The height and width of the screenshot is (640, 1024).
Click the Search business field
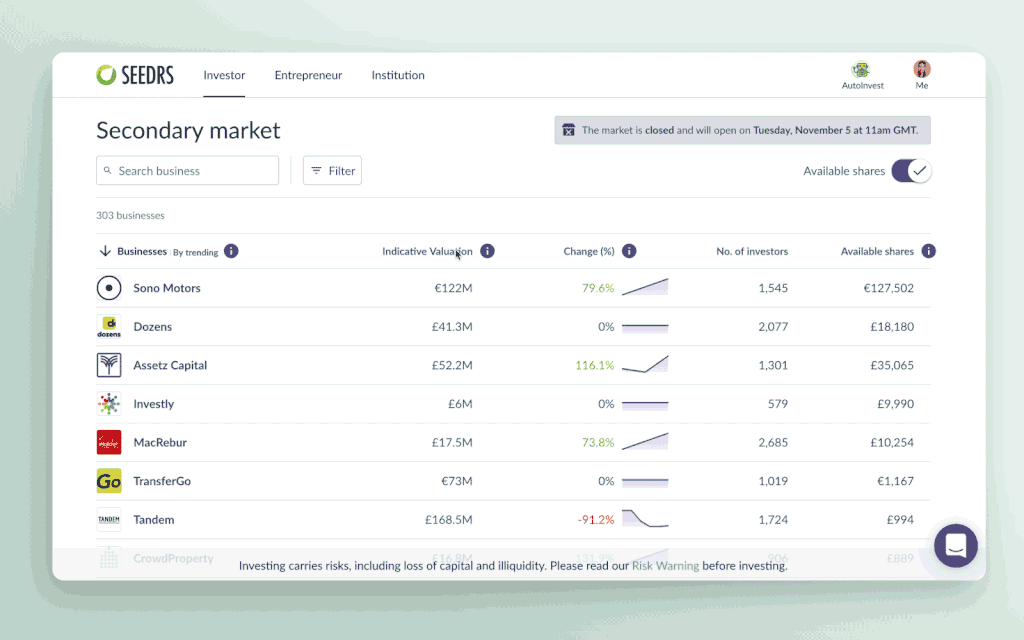[187, 170]
